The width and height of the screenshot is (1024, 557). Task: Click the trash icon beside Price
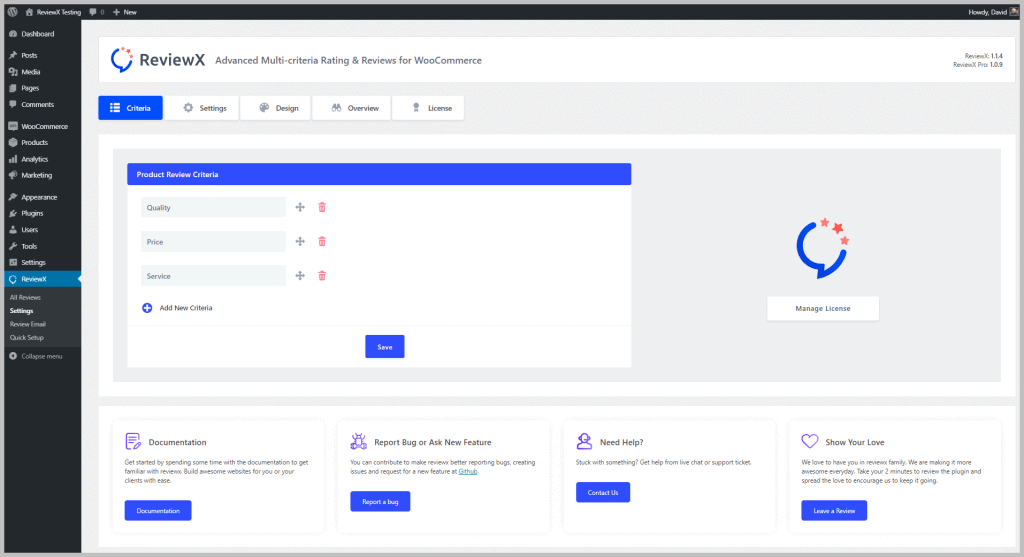point(322,241)
